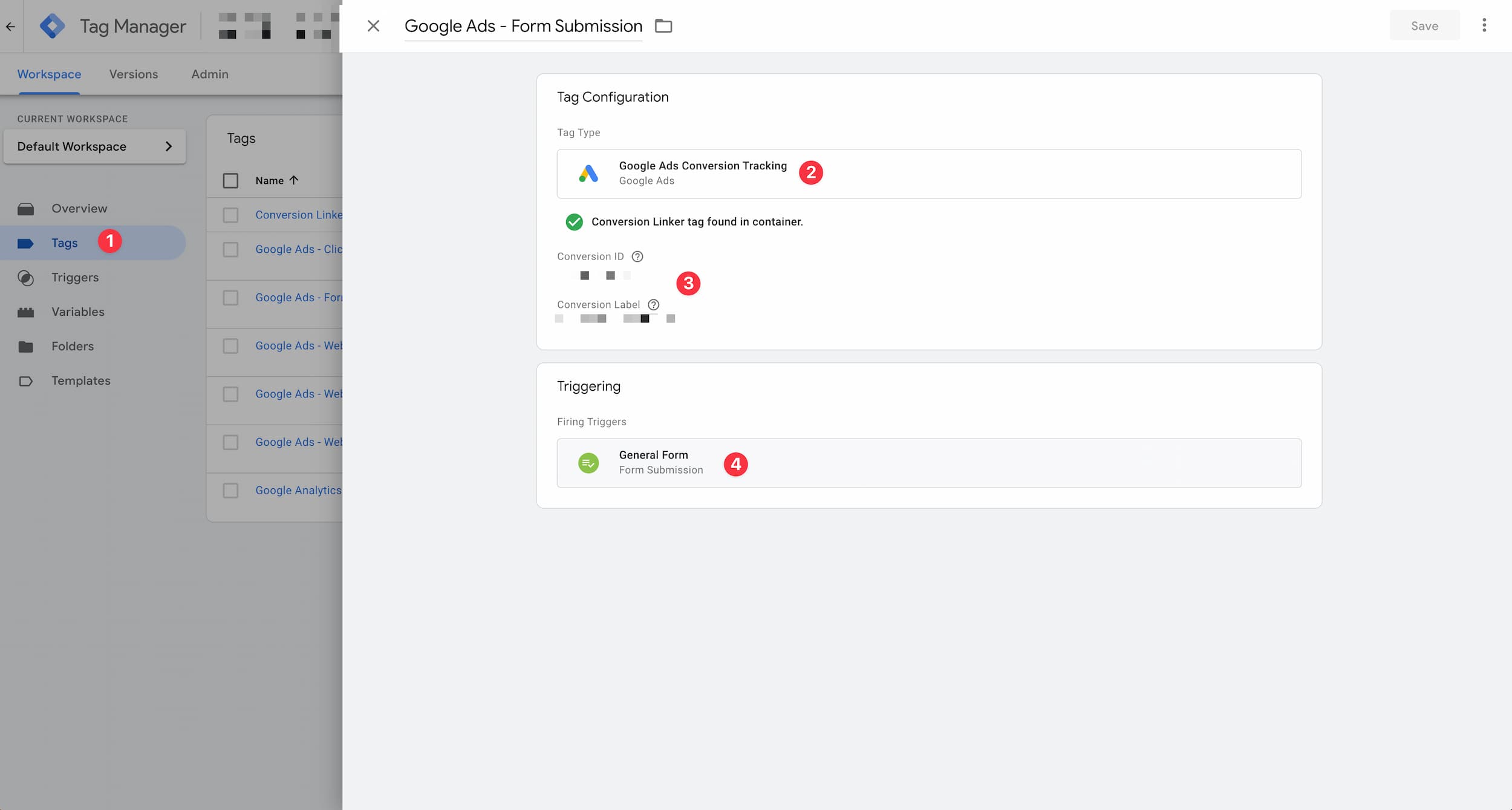Expand the Default Workspace selector
This screenshot has width=1512, height=810.
click(x=94, y=146)
